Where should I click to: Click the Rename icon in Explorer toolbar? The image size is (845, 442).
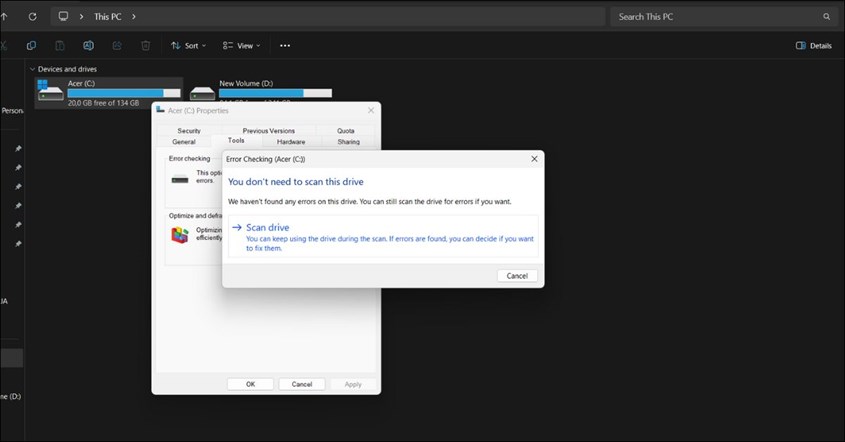click(88, 46)
